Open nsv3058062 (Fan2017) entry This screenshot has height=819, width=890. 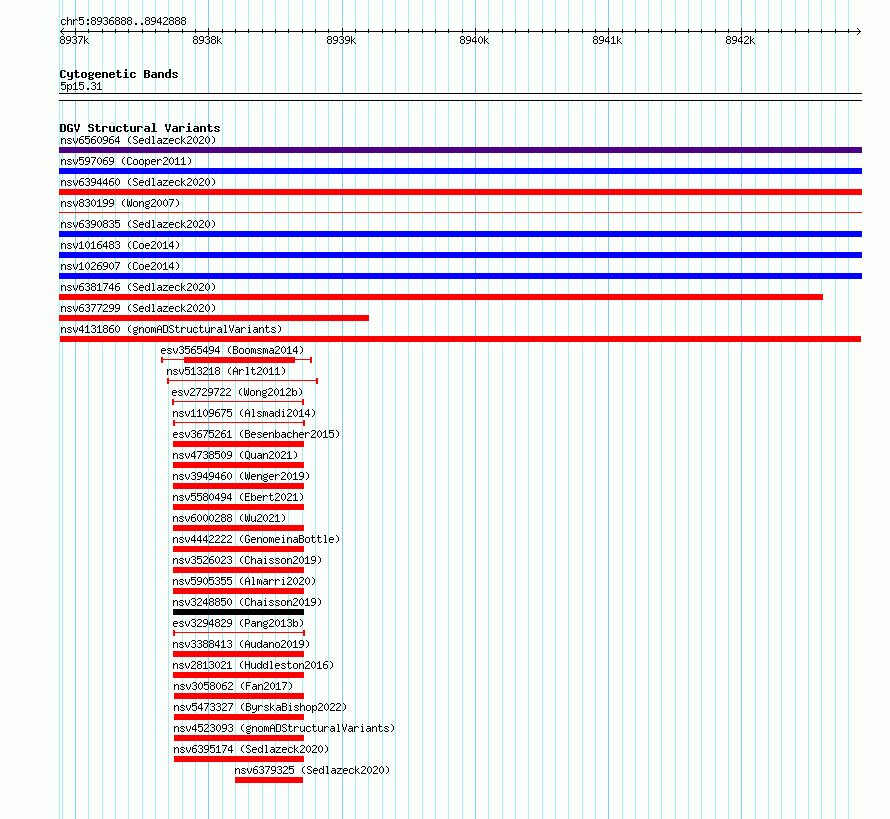tap(233, 686)
